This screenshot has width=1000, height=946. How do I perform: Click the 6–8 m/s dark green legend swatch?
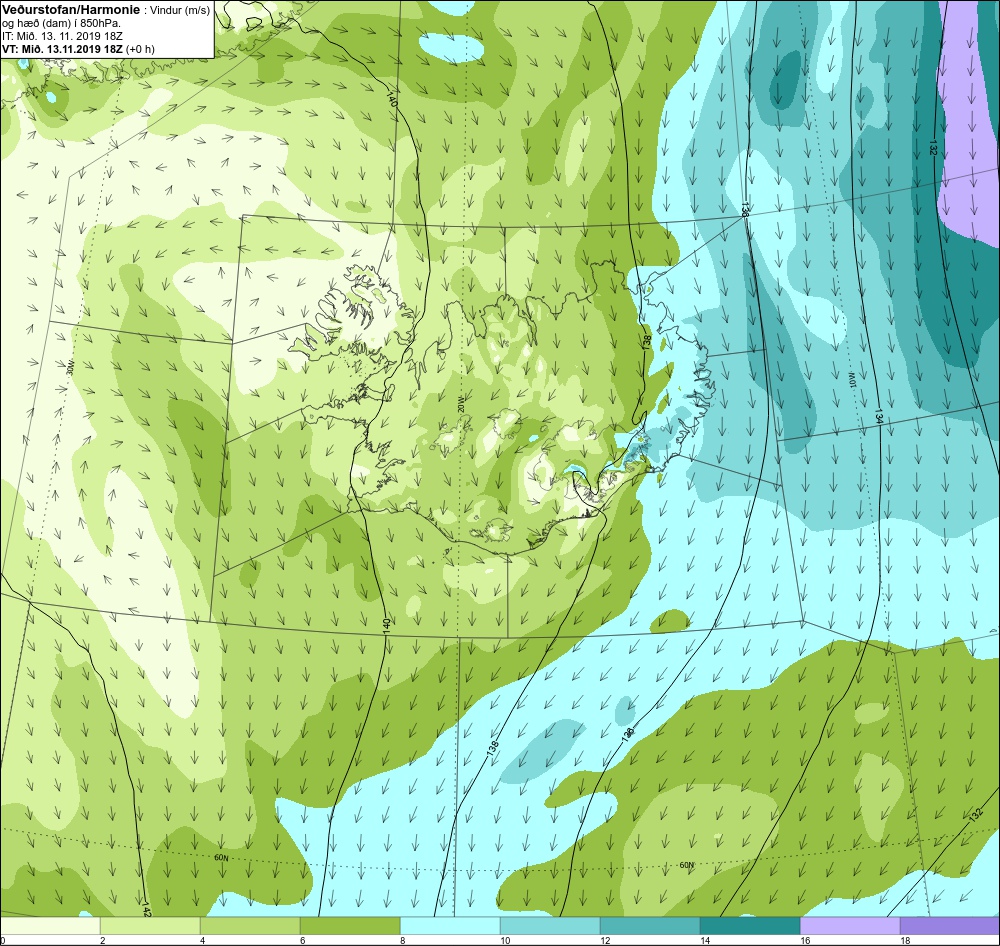[x=350, y=925]
